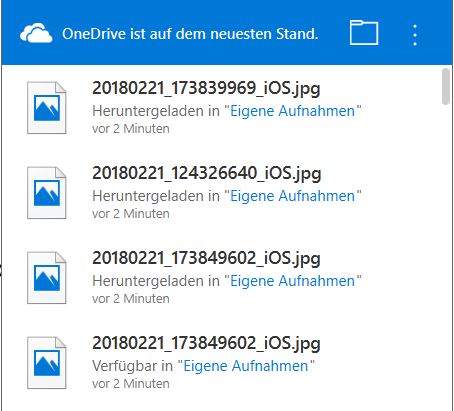This screenshot has height=411, width=454.
Task: Follow Eigene Aufnahmen link under 124326640 file
Action: (292, 196)
